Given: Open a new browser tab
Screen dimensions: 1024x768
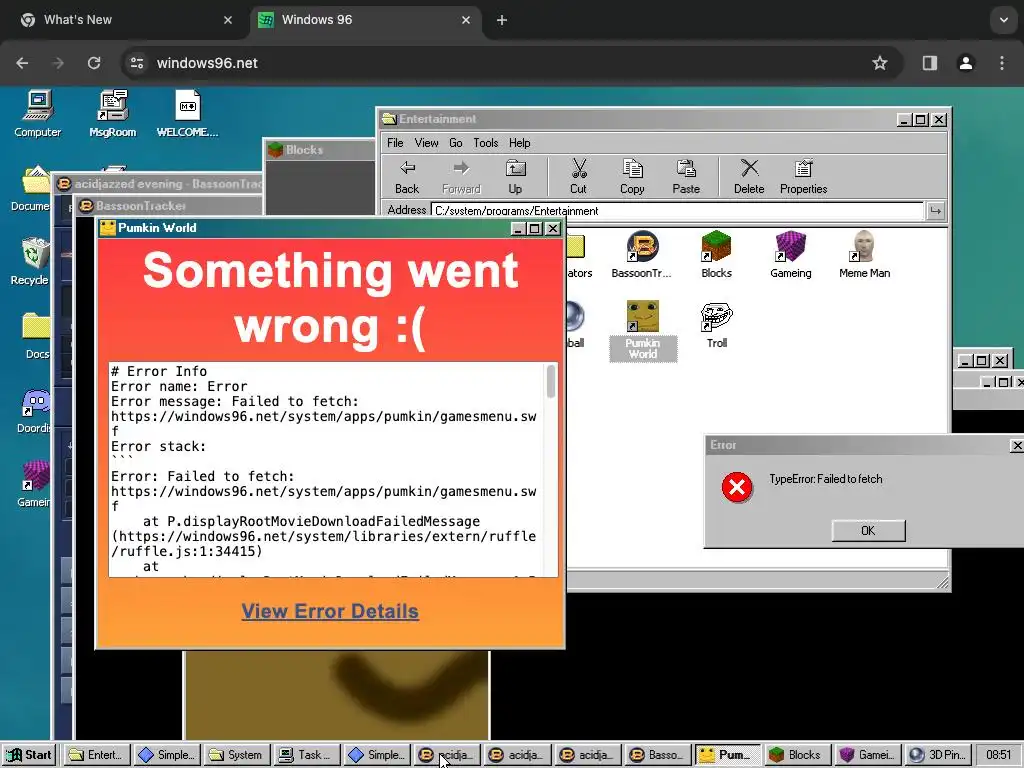Looking at the screenshot, I should pyautogui.click(x=502, y=20).
